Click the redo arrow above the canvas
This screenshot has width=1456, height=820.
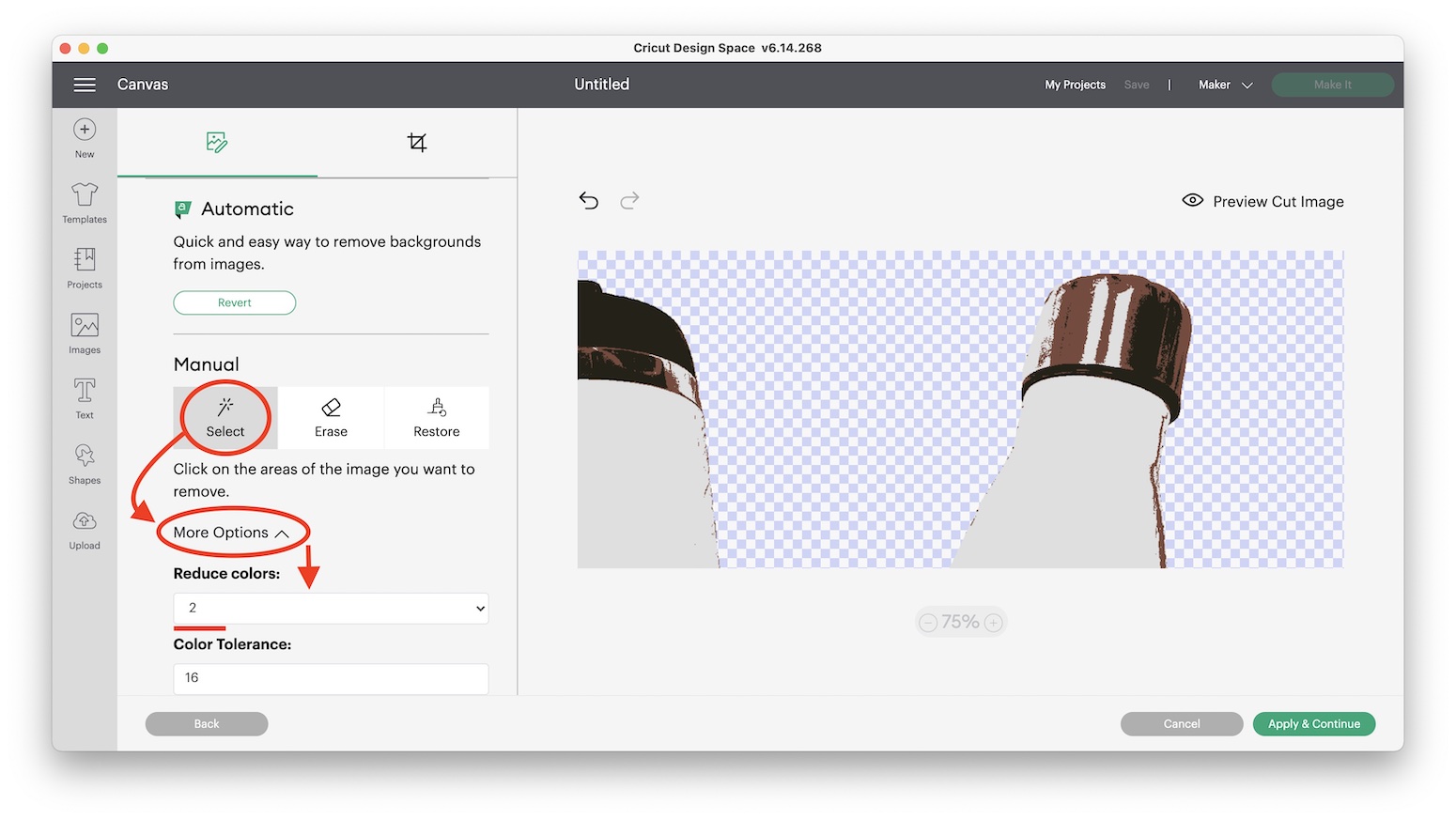coord(629,200)
